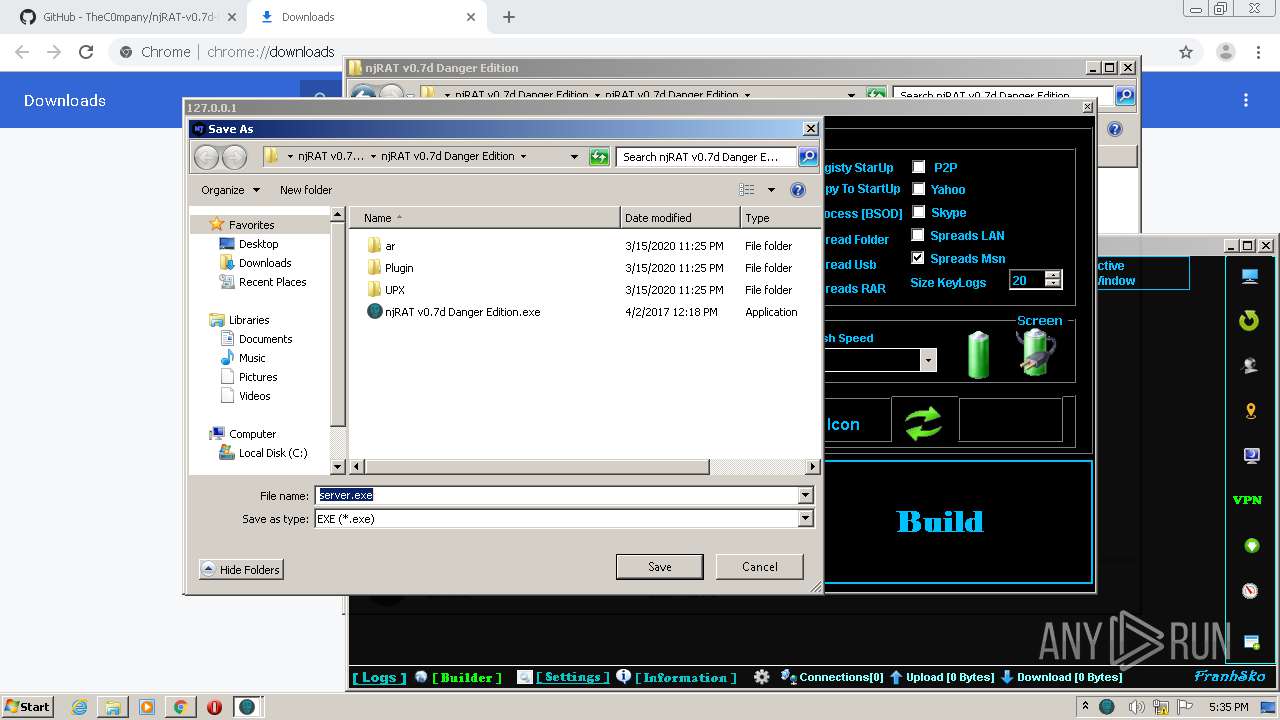The height and width of the screenshot is (720, 1280).
Task: Open the change view dropdown arrow
Action: [x=771, y=190]
